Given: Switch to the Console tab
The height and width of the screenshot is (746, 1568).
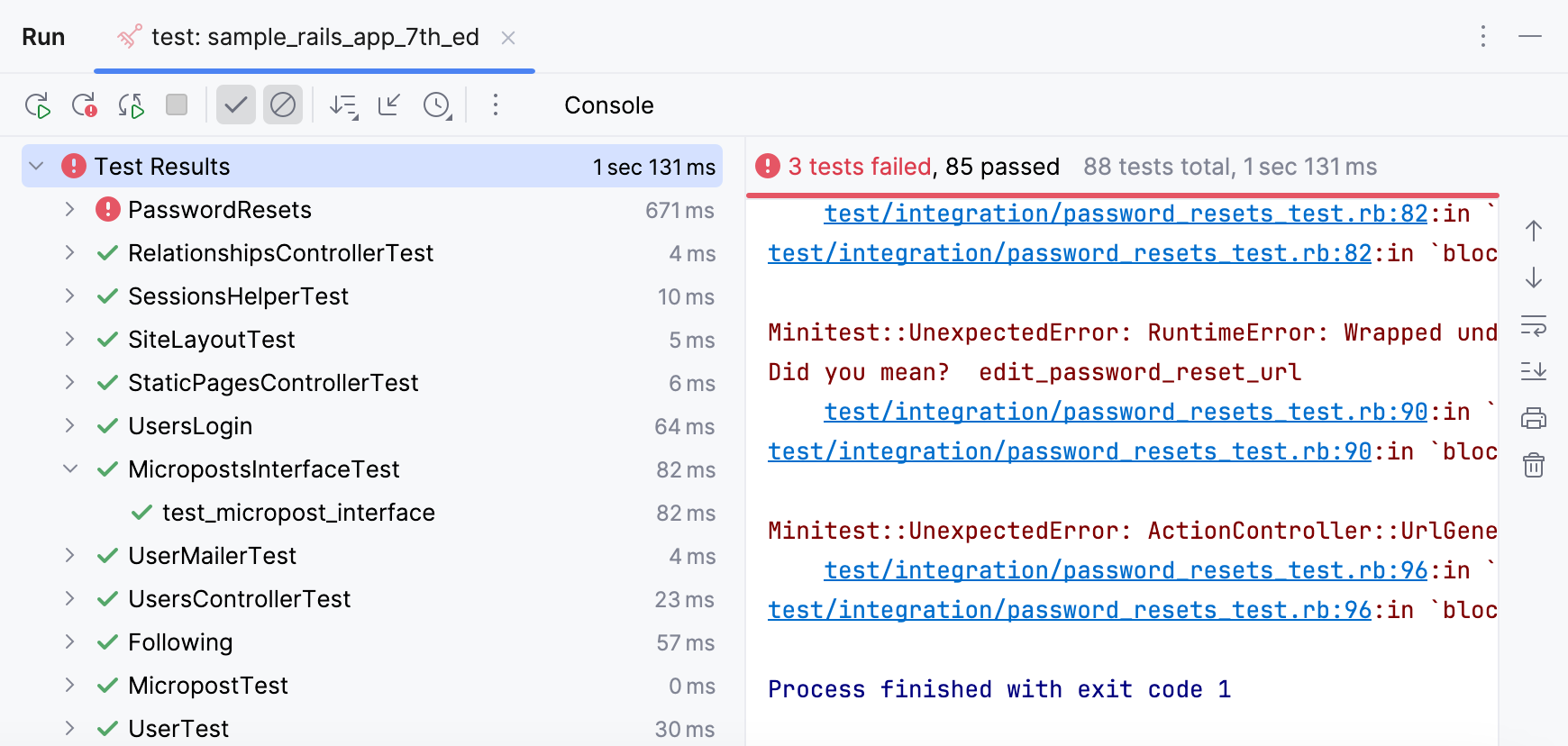Looking at the screenshot, I should coord(608,105).
